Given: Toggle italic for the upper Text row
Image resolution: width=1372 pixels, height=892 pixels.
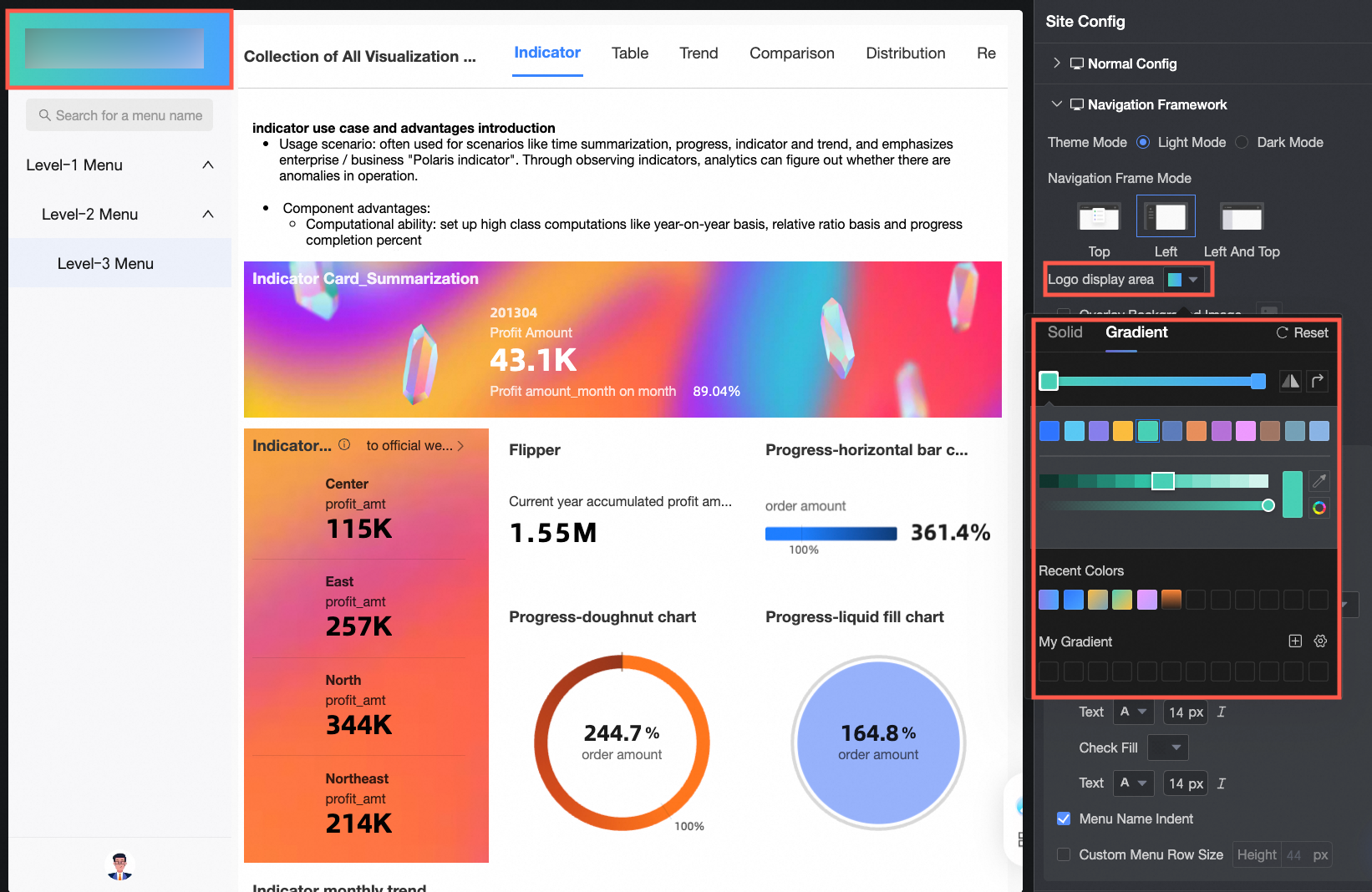Looking at the screenshot, I should [1222, 712].
